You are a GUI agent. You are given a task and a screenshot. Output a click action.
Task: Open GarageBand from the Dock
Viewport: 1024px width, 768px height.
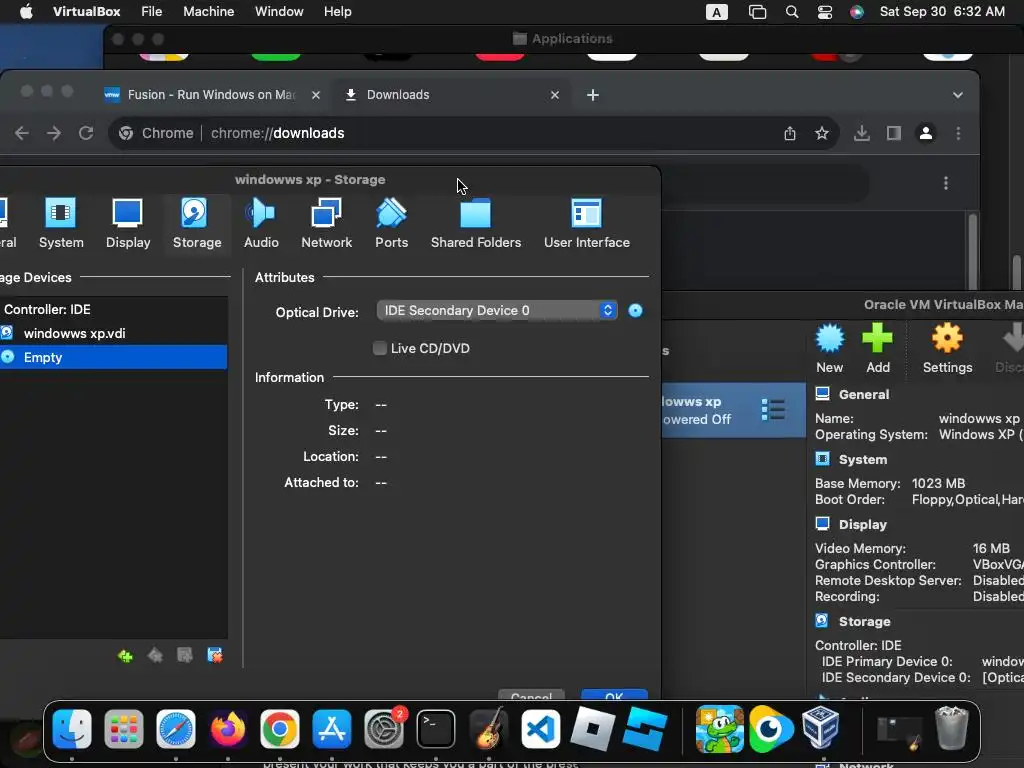tap(488, 729)
